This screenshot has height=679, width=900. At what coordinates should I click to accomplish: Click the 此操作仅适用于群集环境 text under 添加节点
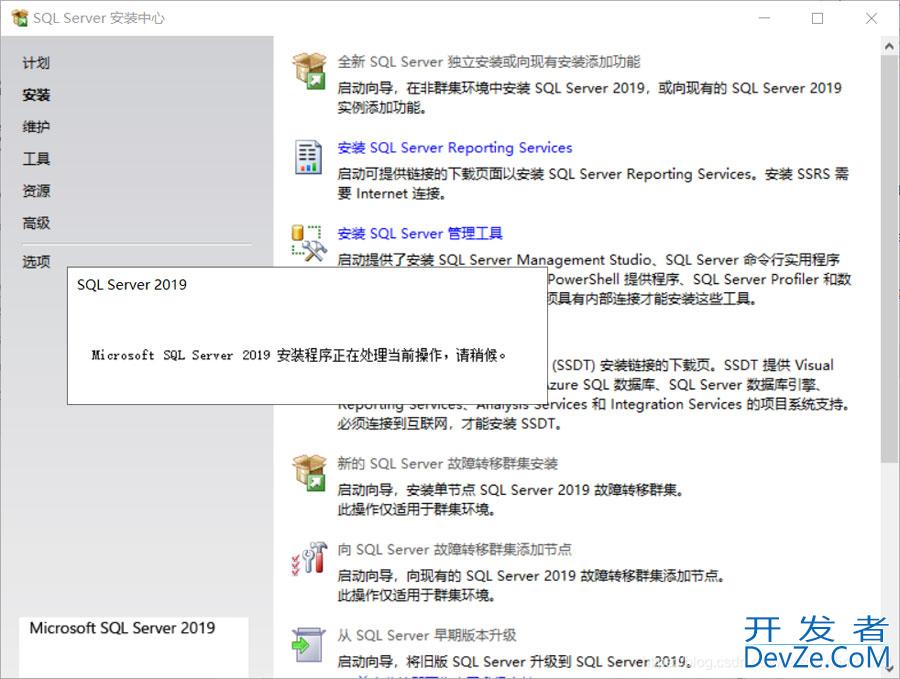(x=416, y=595)
